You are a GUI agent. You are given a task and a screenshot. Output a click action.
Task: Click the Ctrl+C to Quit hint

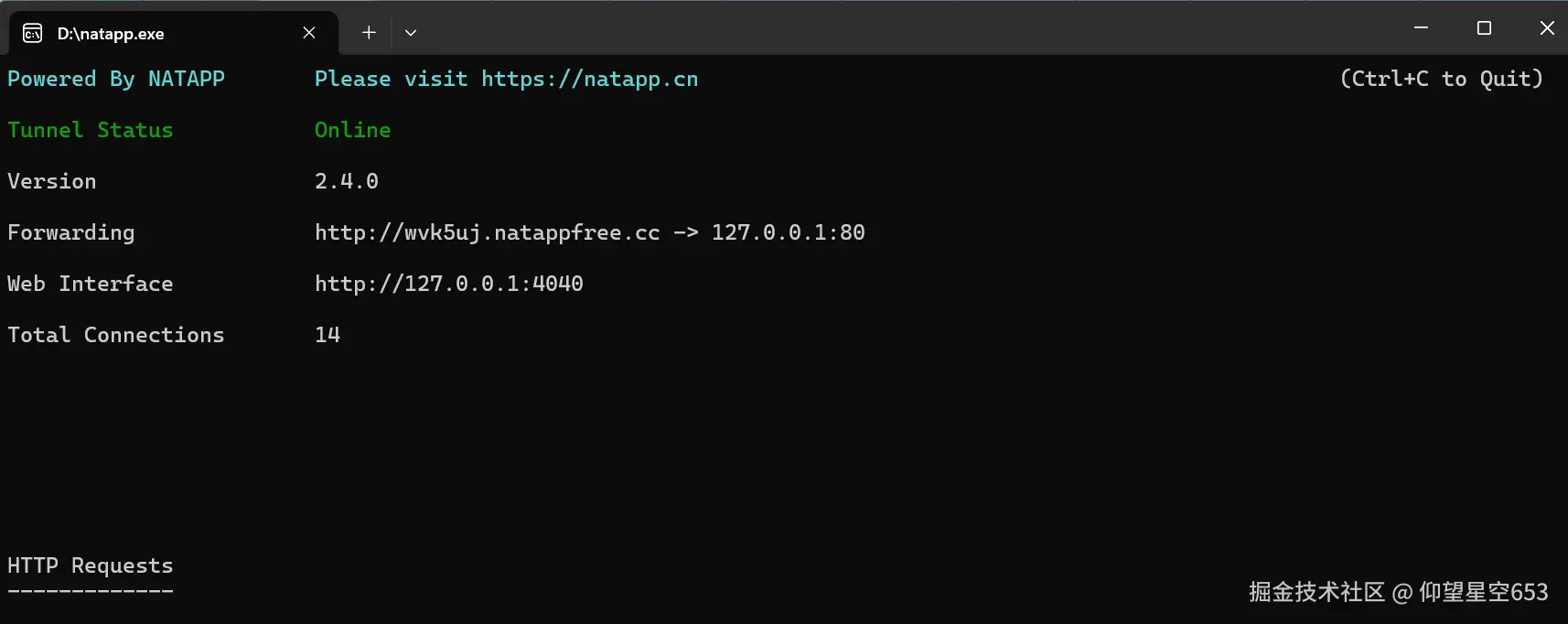pyautogui.click(x=1441, y=80)
